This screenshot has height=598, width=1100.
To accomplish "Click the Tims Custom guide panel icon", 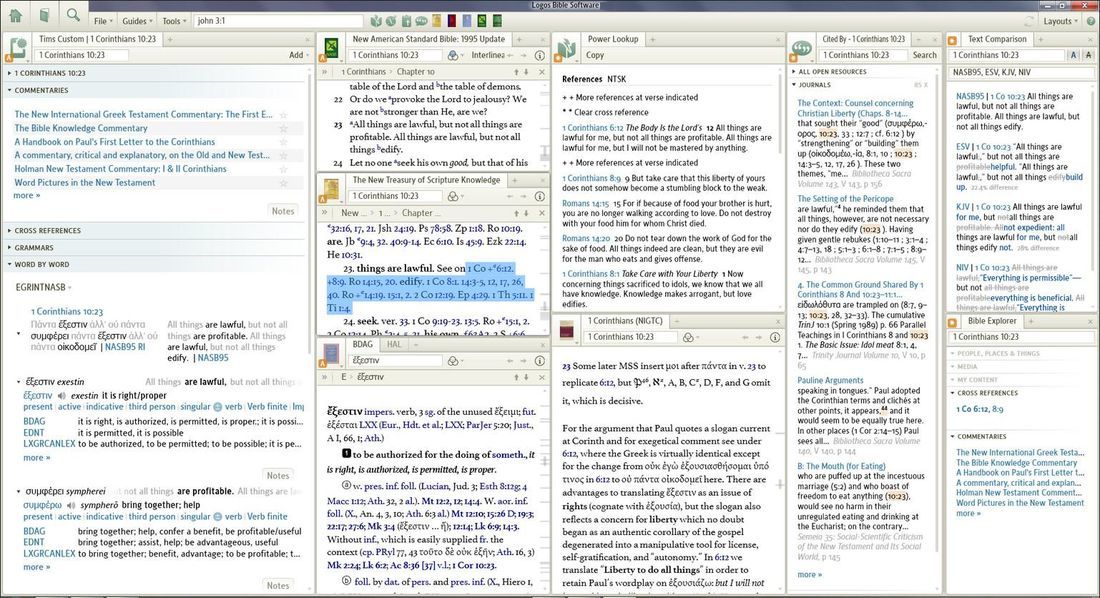I will (x=18, y=49).
